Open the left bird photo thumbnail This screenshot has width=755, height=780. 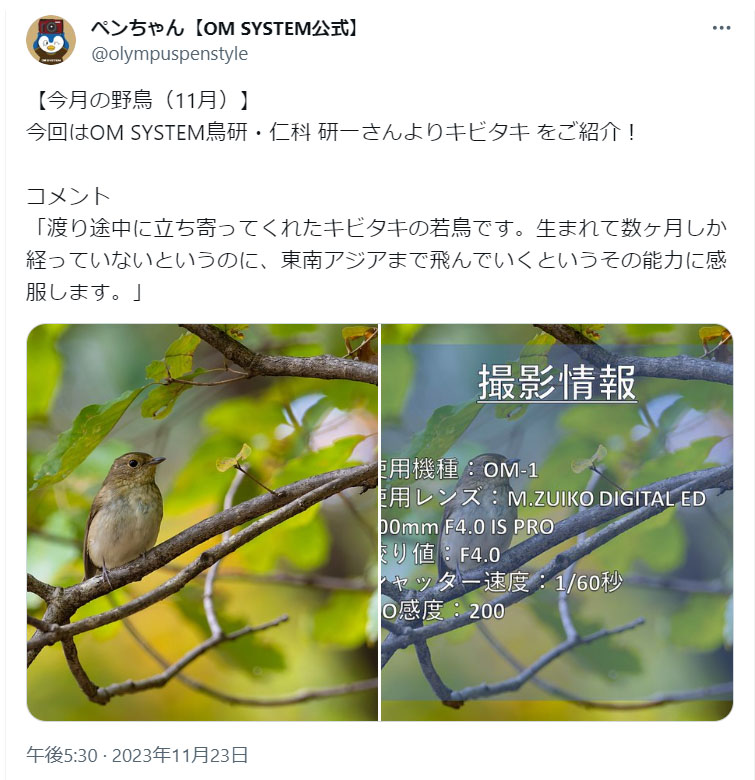[202, 522]
